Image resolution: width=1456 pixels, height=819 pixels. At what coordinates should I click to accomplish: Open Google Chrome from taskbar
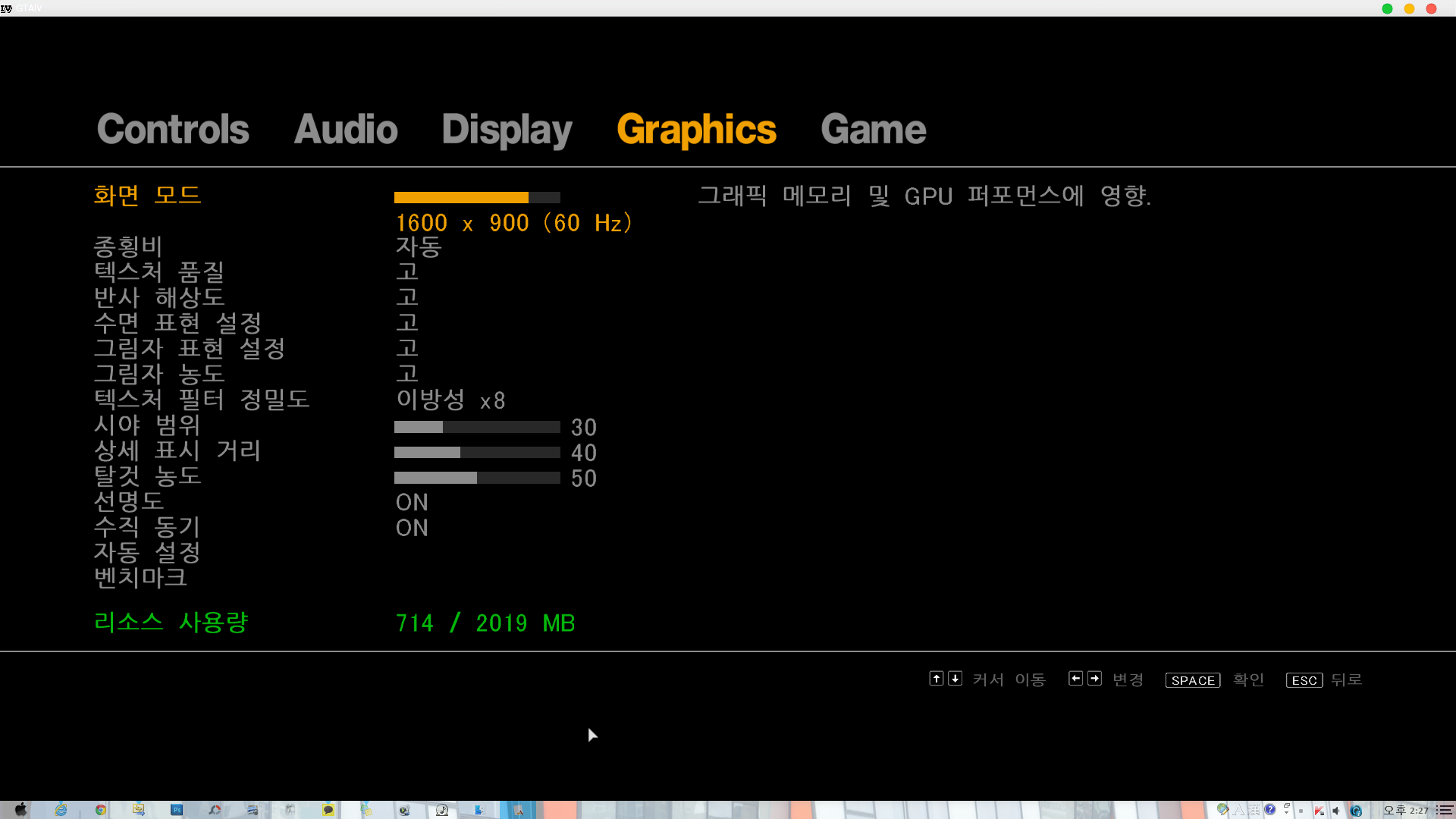click(100, 809)
